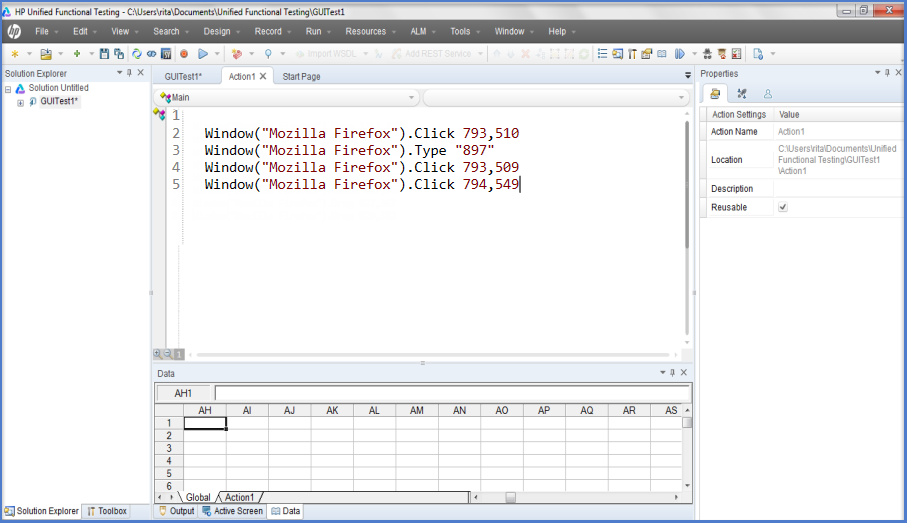Open the New button dropdown arrow

29,54
